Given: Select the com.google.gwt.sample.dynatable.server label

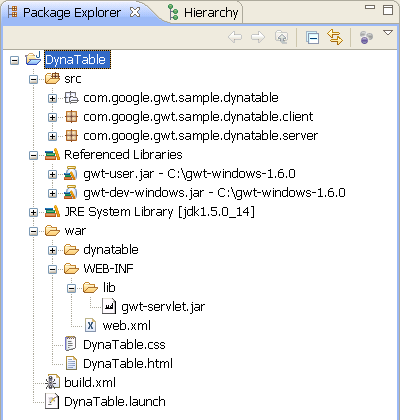Looking at the screenshot, I should [200, 136].
